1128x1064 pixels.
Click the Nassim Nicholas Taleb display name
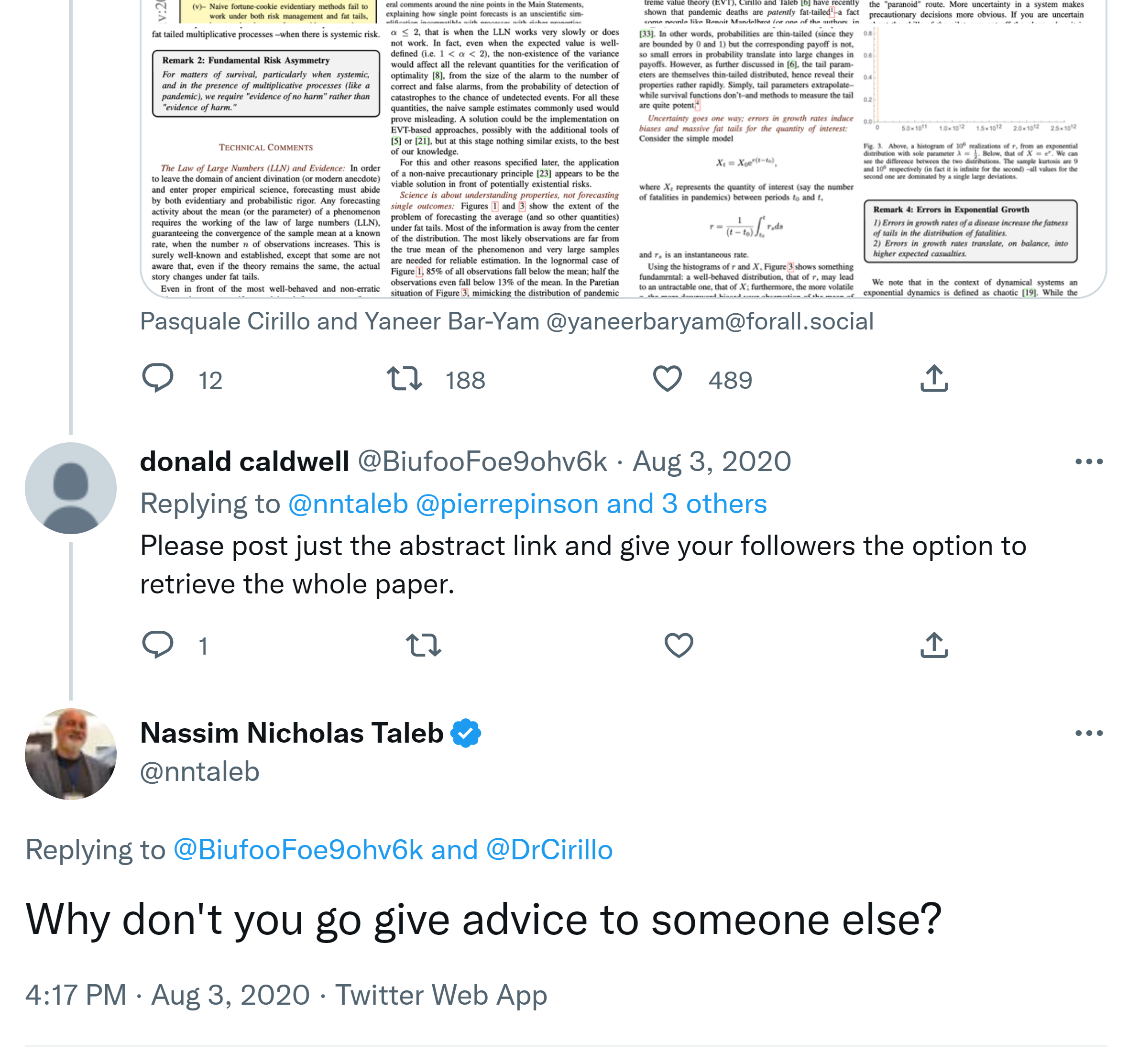point(292,733)
